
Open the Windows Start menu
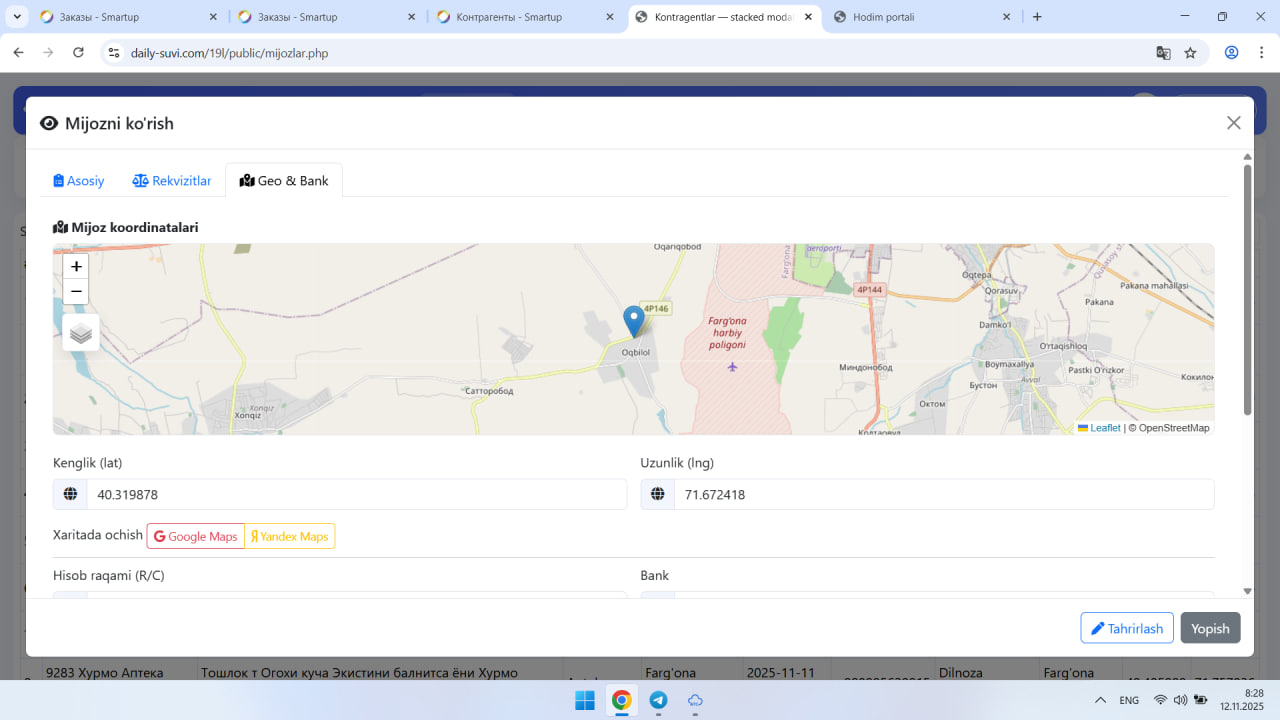click(585, 700)
